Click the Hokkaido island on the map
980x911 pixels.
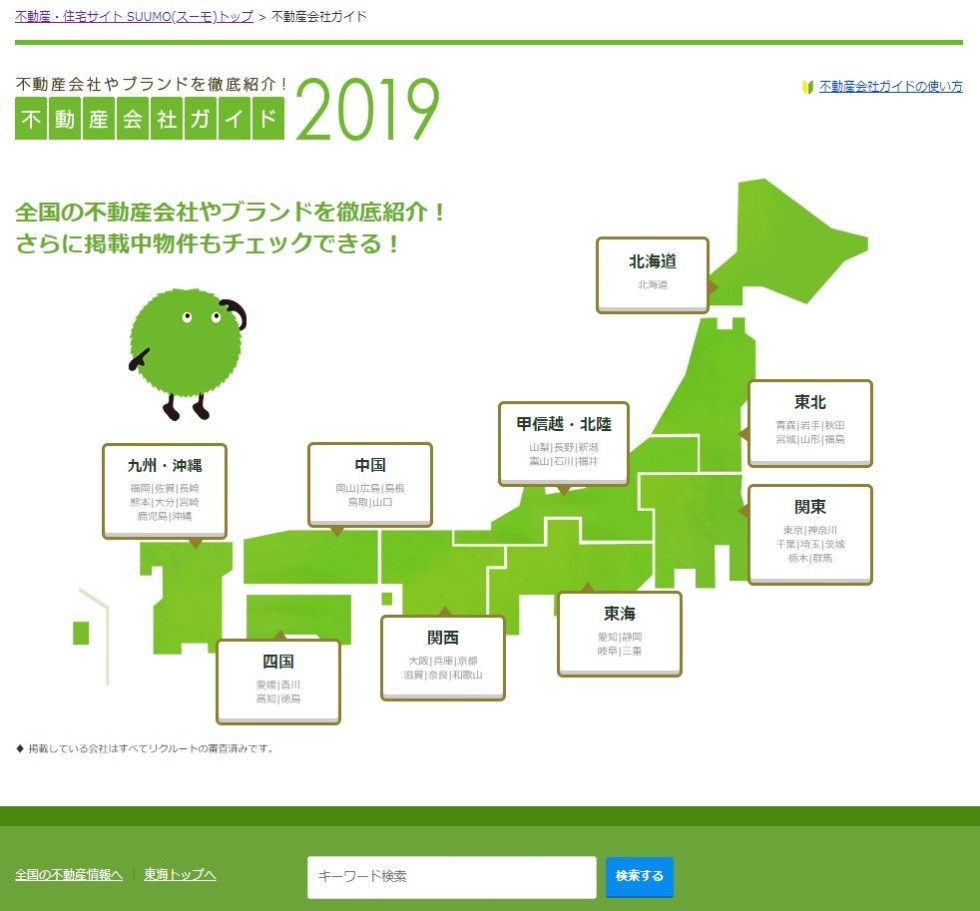click(x=788, y=241)
